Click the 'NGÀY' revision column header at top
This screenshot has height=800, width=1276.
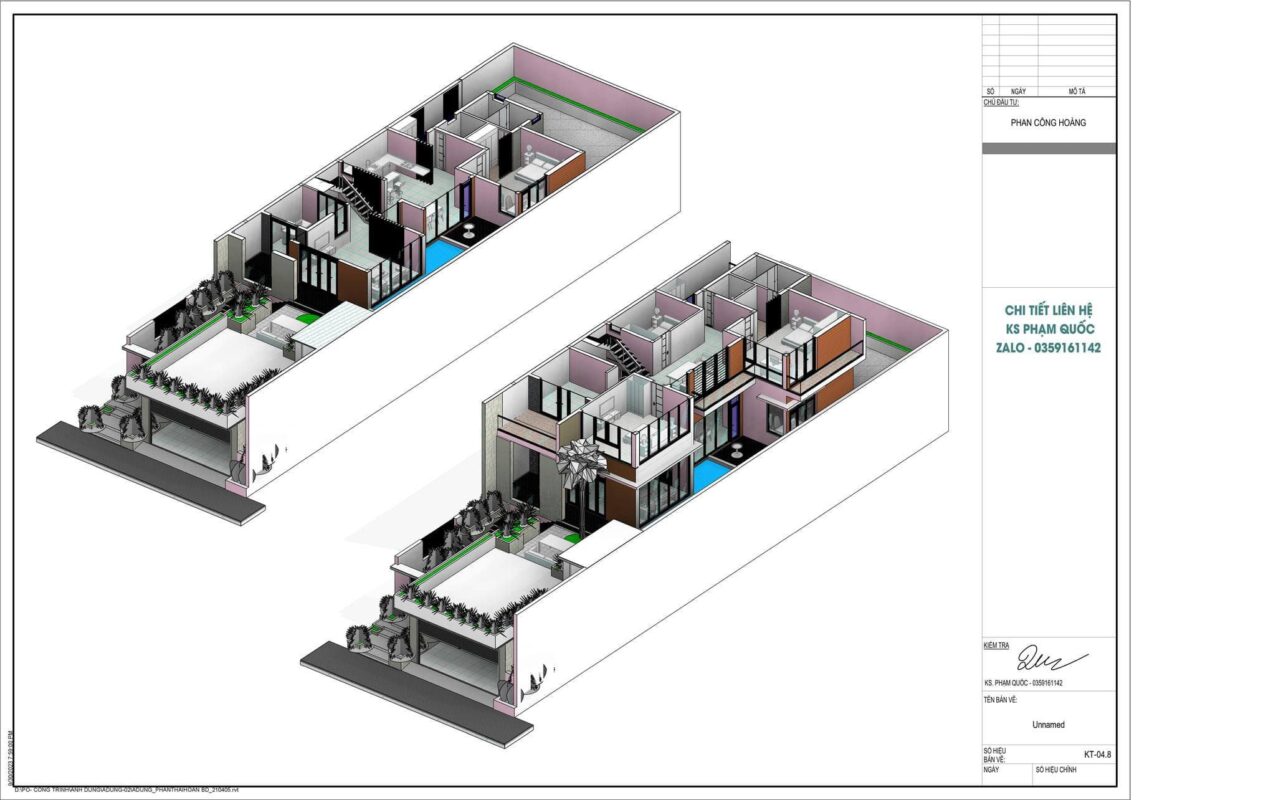pyautogui.click(x=1018, y=91)
